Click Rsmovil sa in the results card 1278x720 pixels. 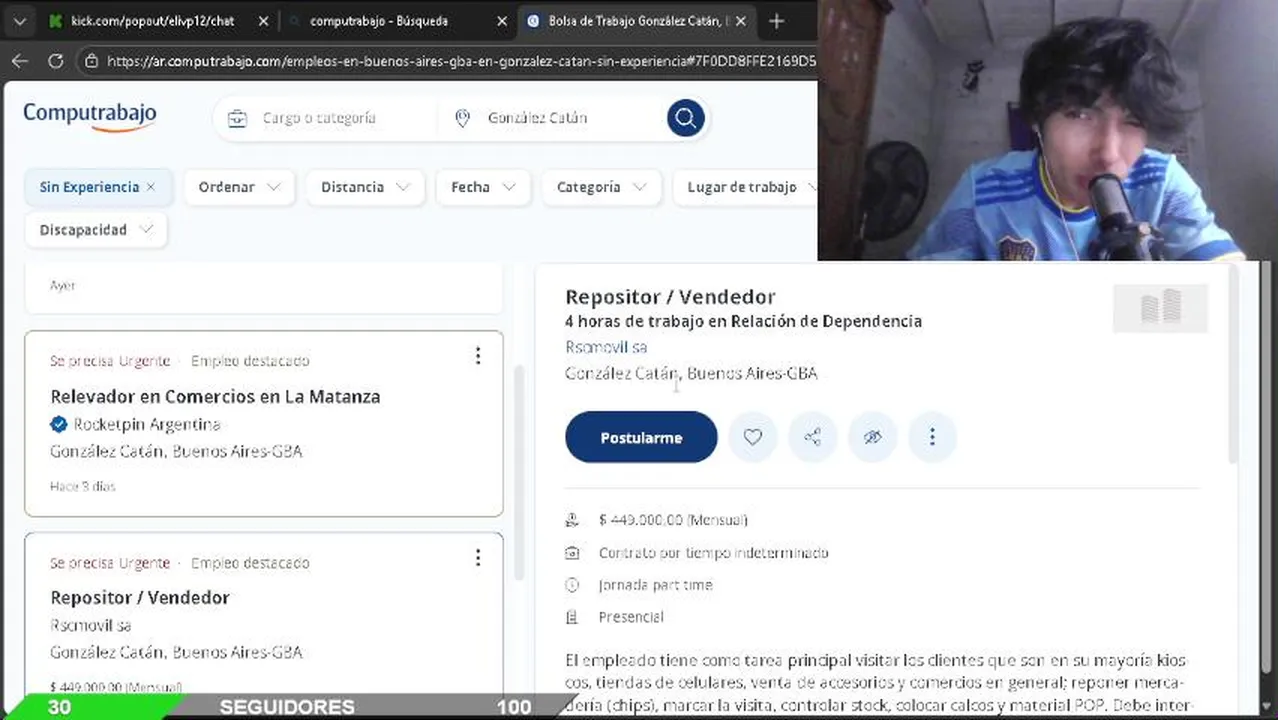(91, 625)
